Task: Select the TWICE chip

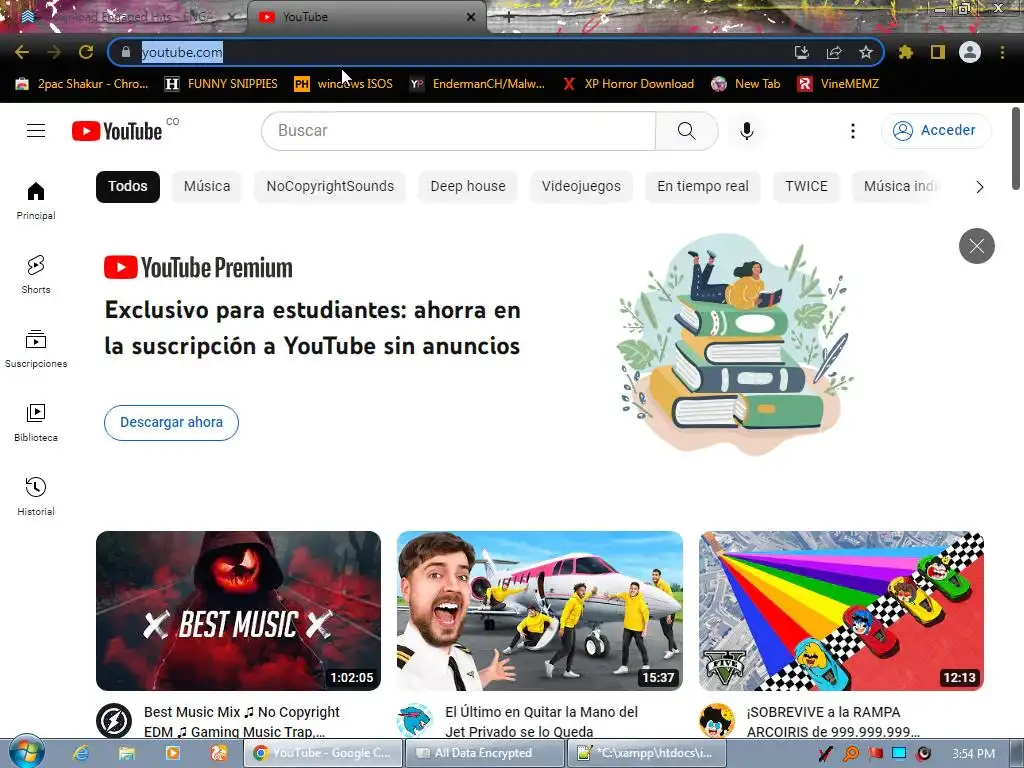Action: point(806,187)
